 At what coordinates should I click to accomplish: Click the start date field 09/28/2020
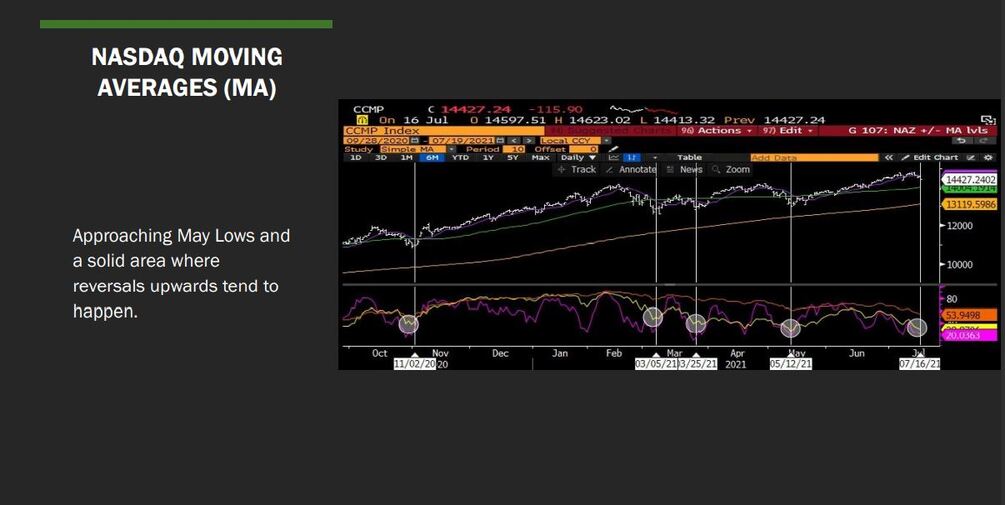(x=376, y=140)
